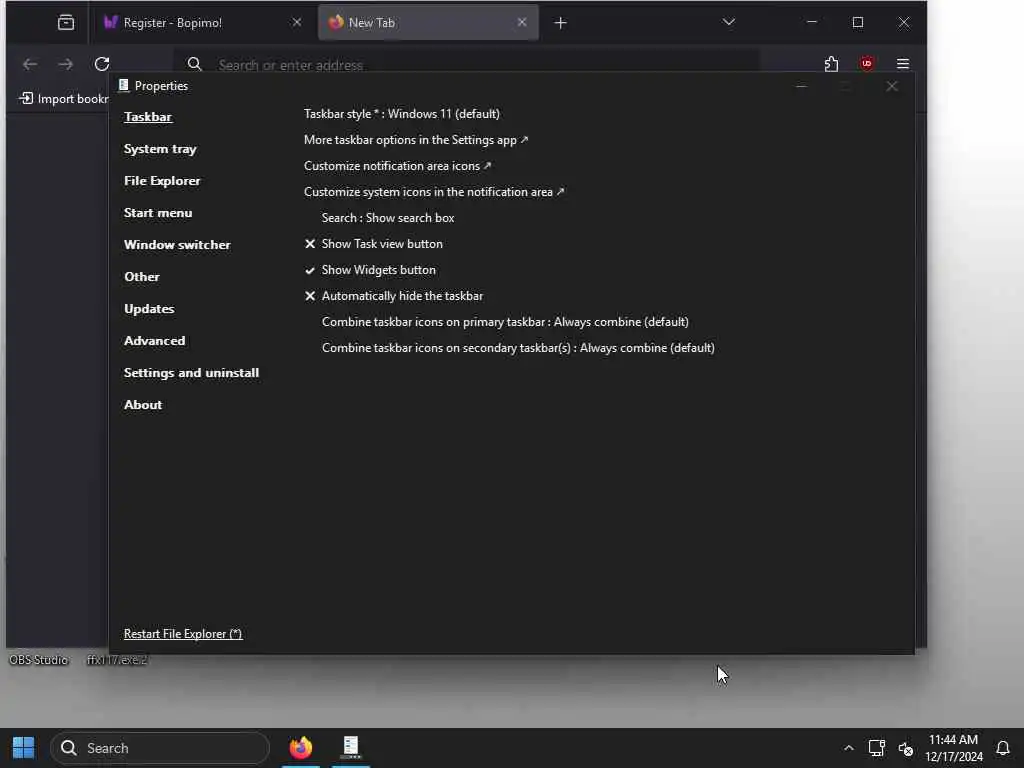Open Firefox hamburger application menu

(x=903, y=63)
